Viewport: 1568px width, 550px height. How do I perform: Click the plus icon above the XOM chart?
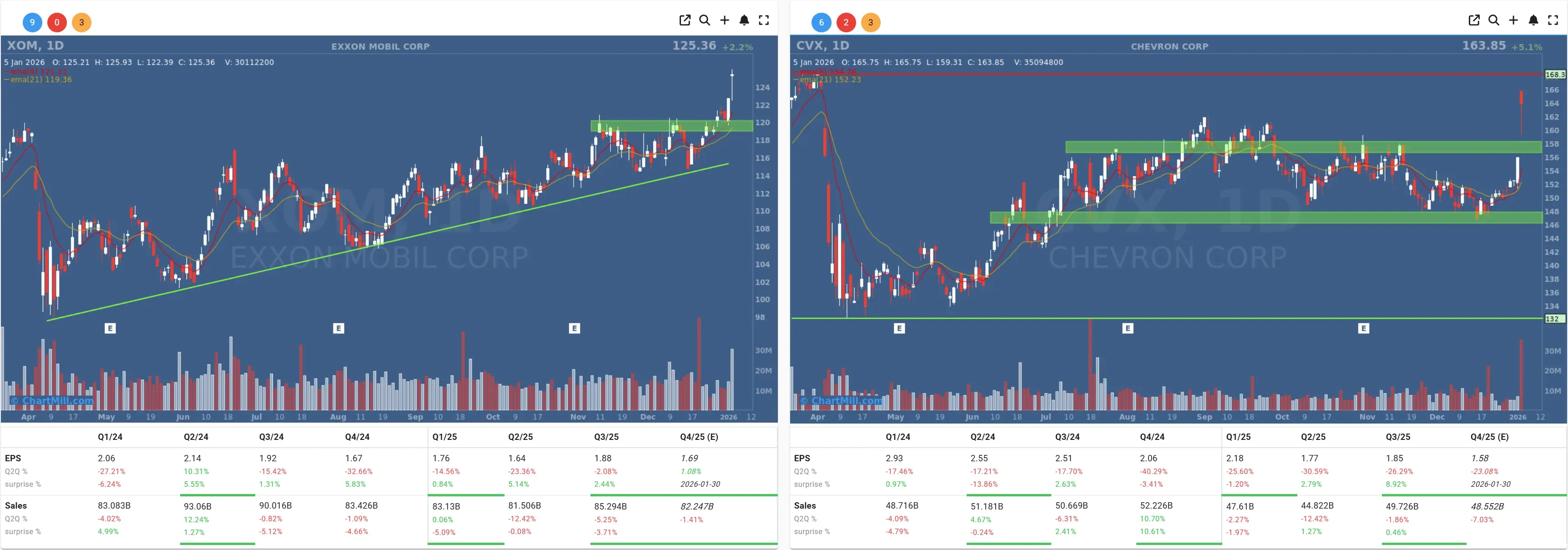(x=725, y=20)
